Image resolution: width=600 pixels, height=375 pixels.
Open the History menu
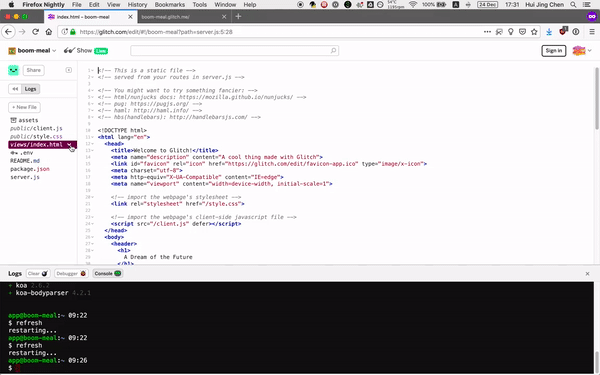click(x=137, y=5)
